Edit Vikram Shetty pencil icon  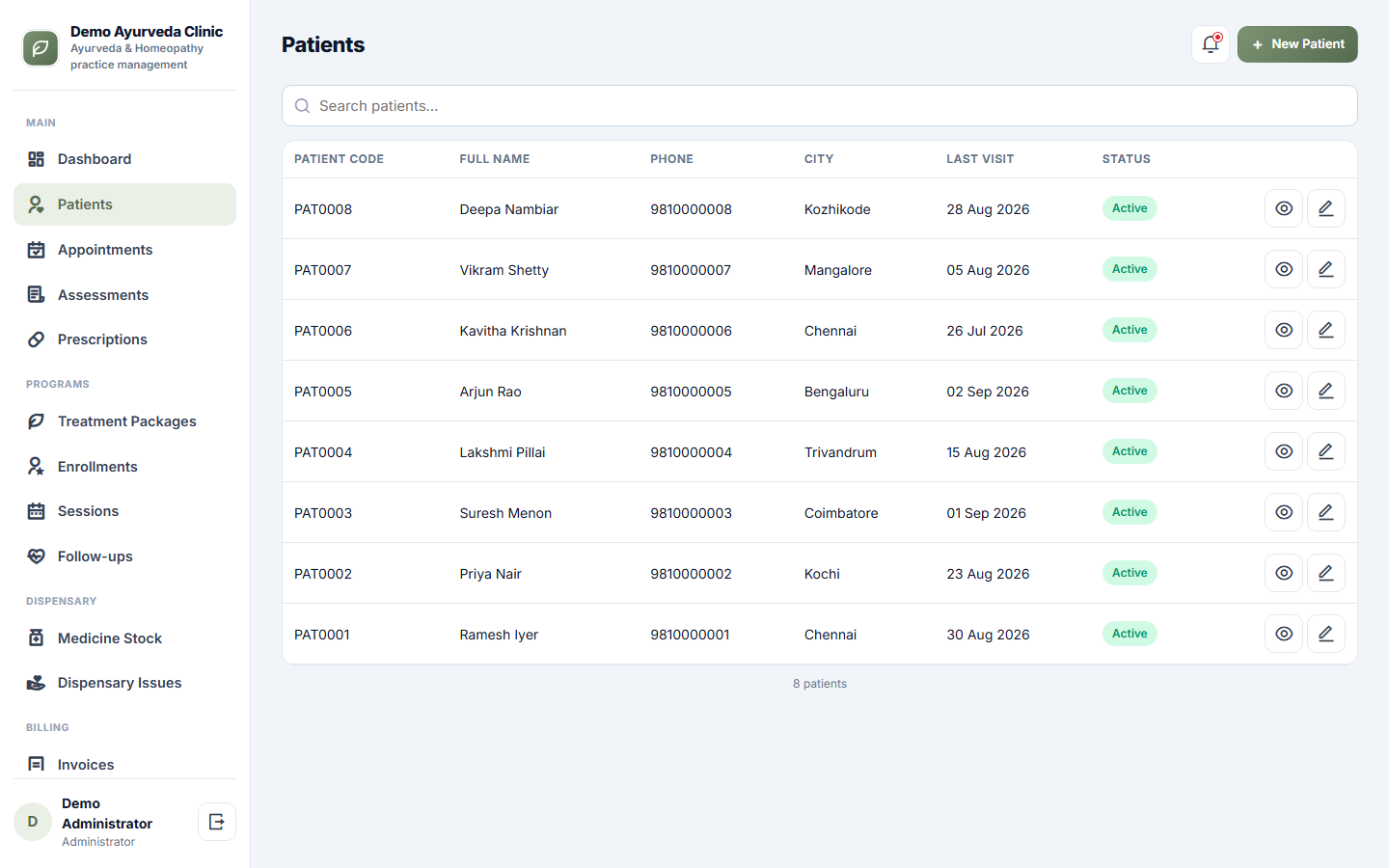point(1326,269)
